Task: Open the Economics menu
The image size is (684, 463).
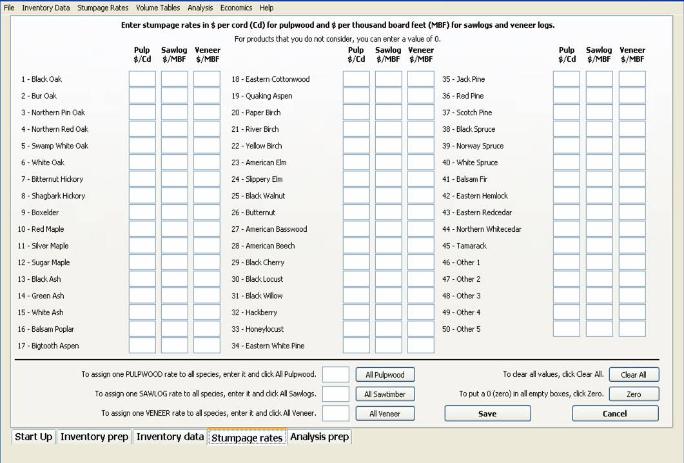Action: click(x=236, y=7)
